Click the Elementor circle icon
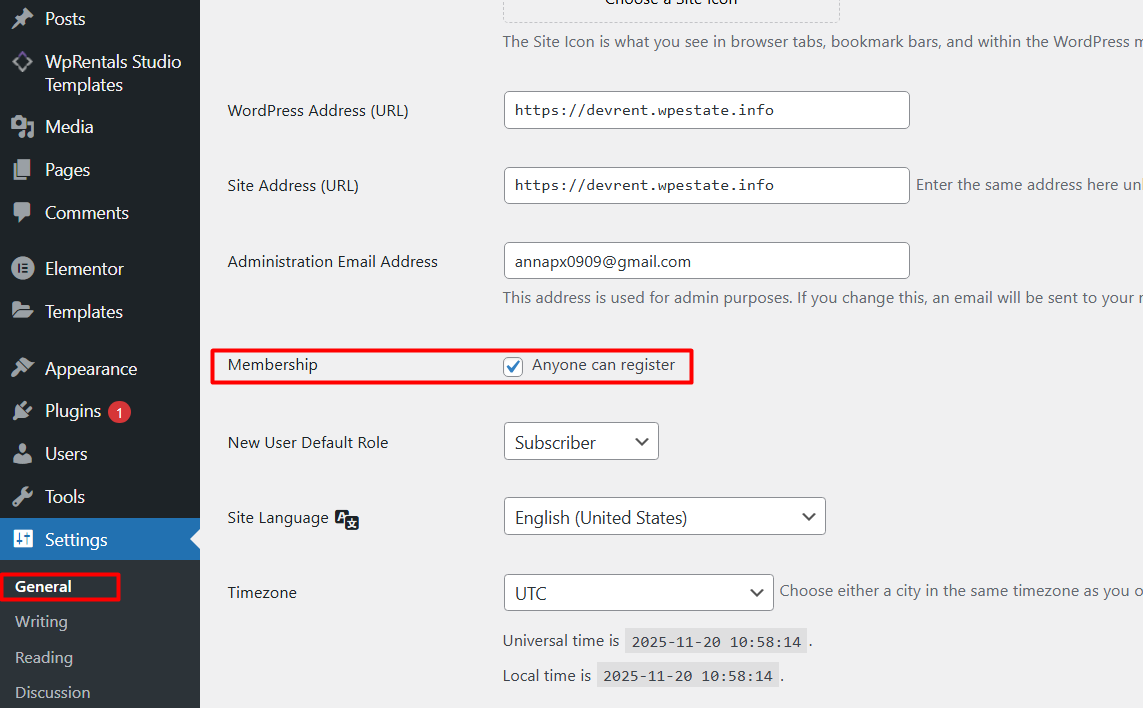 22,269
